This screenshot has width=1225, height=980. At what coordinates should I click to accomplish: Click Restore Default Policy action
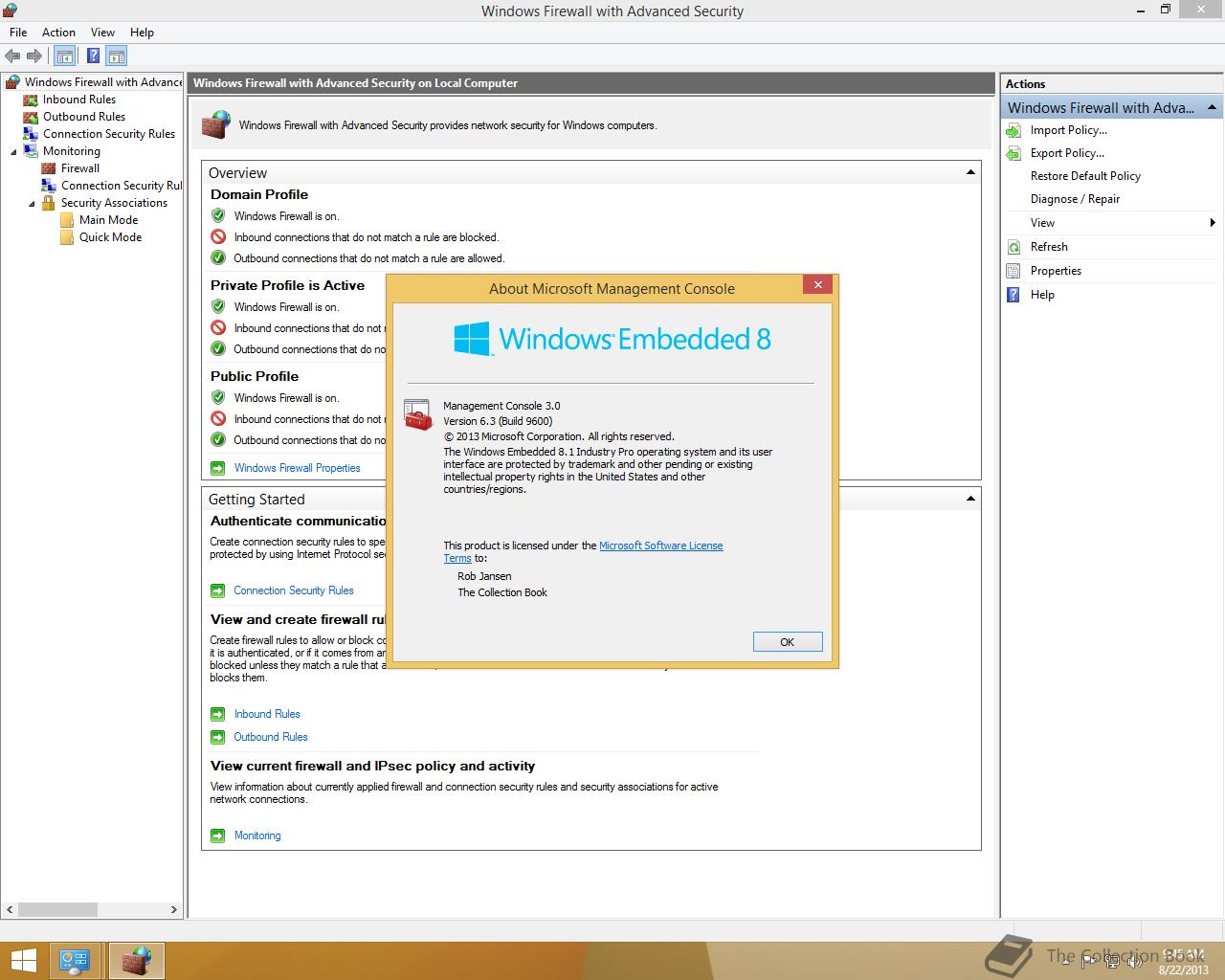click(x=1085, y=176)
